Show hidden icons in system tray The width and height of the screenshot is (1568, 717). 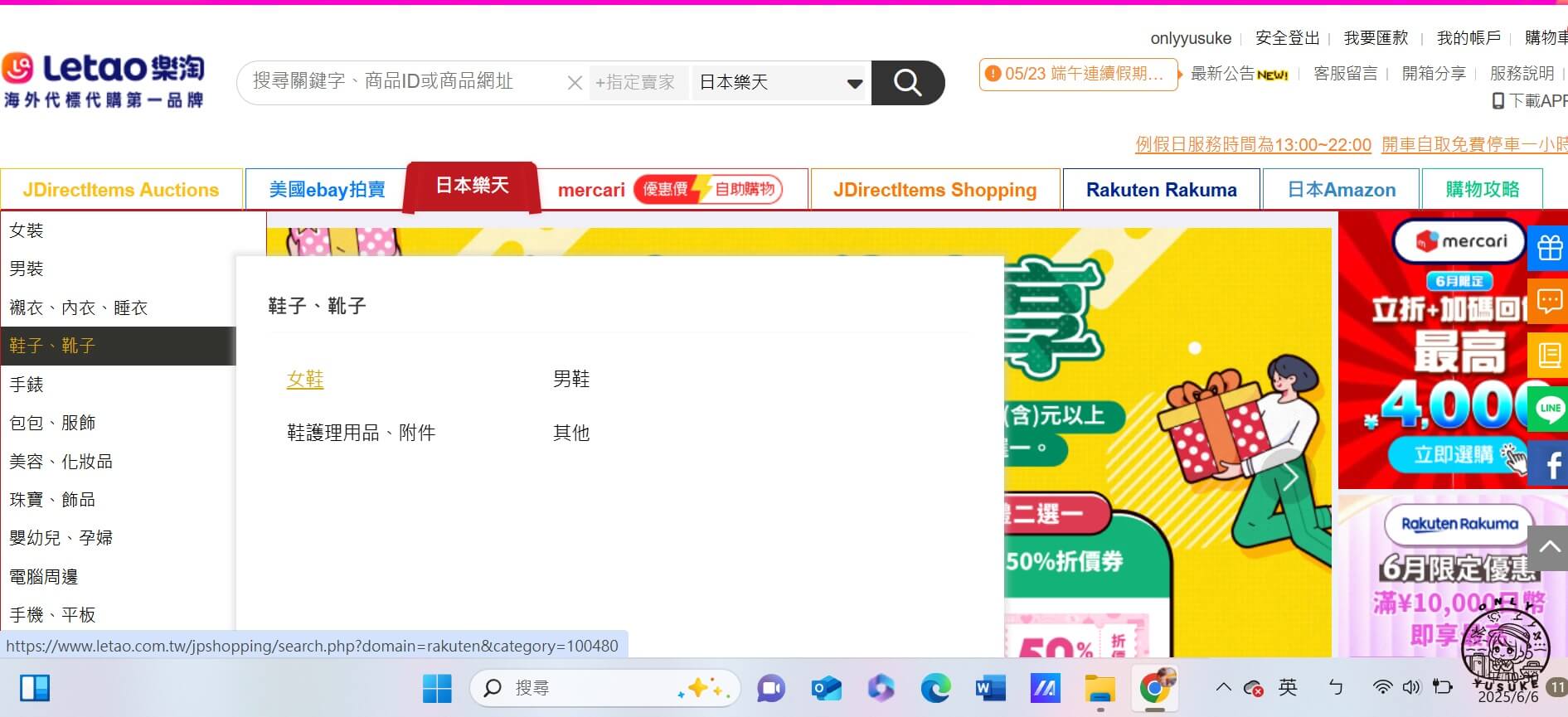tap(1223, 687)
